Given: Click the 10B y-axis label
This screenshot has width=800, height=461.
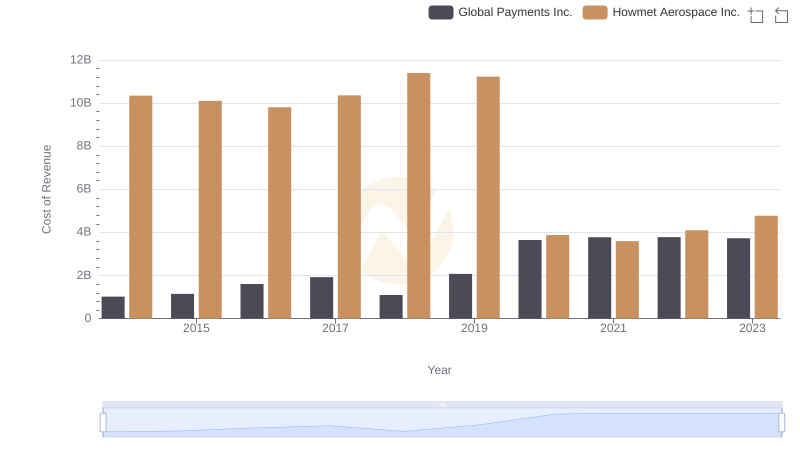Looking at the screenshot, I should coord(81,103).
